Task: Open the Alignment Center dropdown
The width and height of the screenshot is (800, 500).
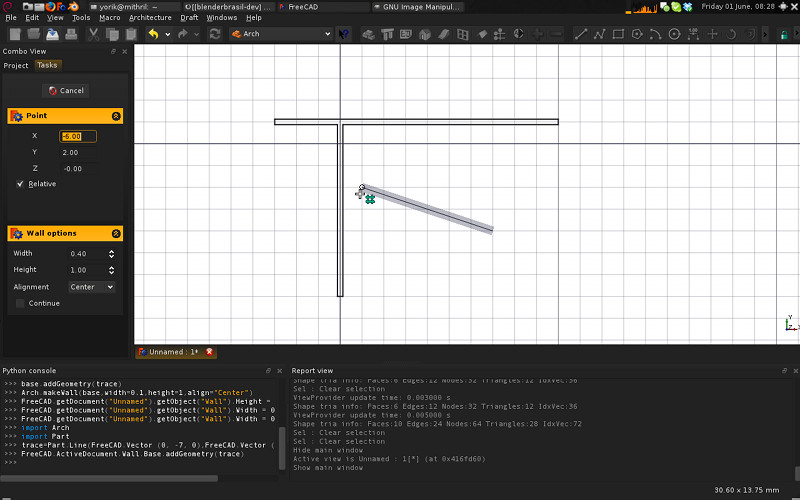Action: tap(91, 287)
